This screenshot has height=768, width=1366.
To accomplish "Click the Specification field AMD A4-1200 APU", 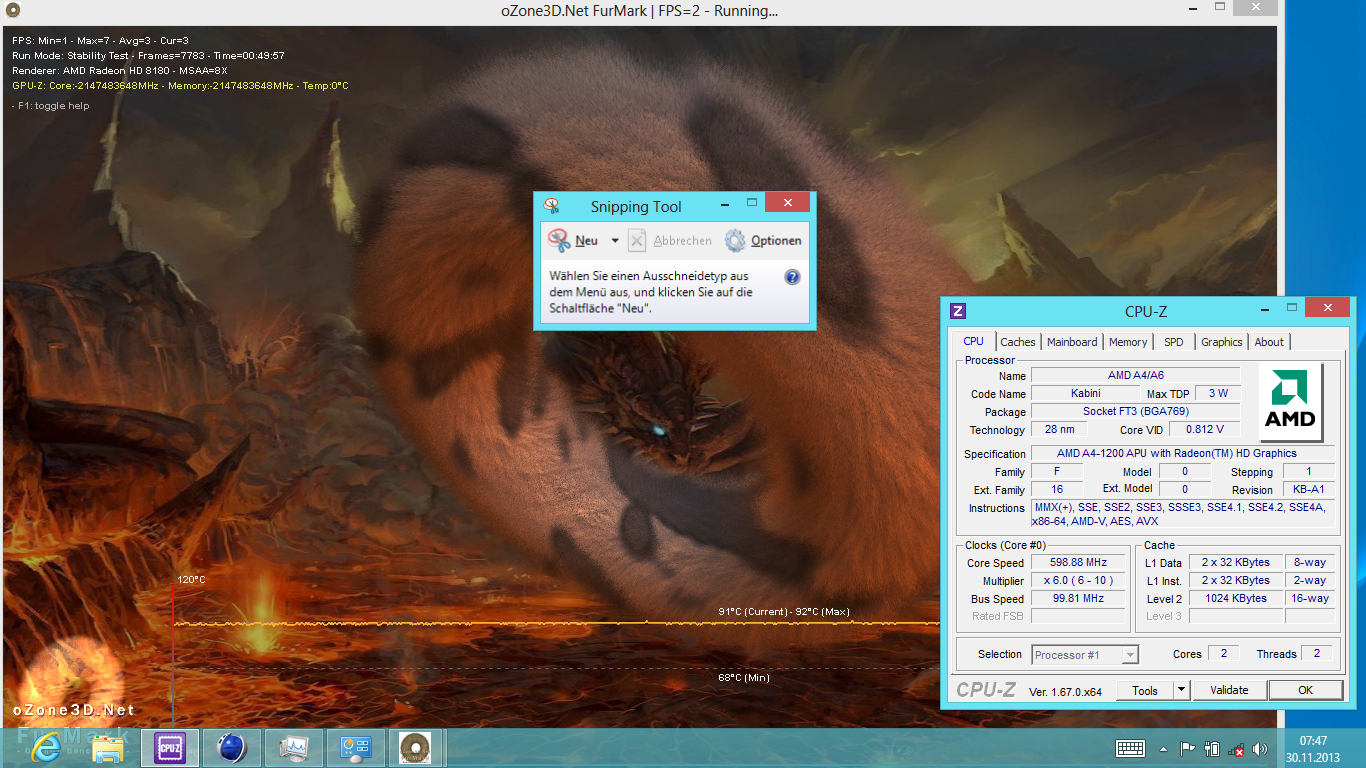I will click(x=1183, y=454).
